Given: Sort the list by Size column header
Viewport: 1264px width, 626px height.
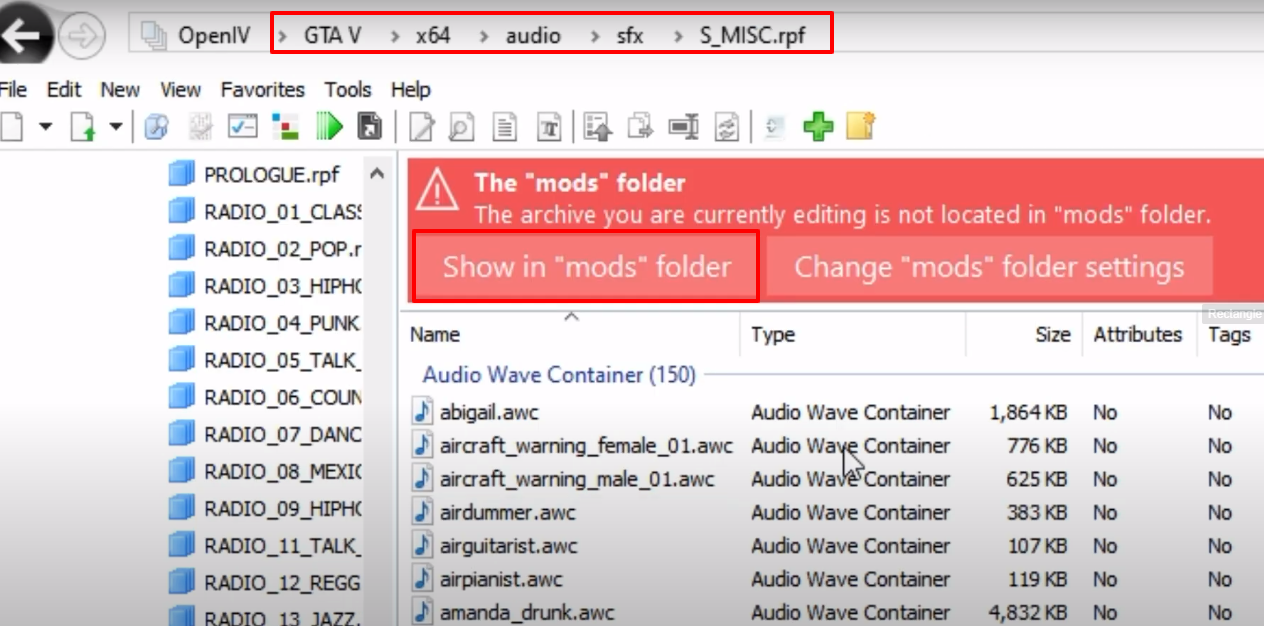Looking at the screenshot, I should coord(1024,335).
